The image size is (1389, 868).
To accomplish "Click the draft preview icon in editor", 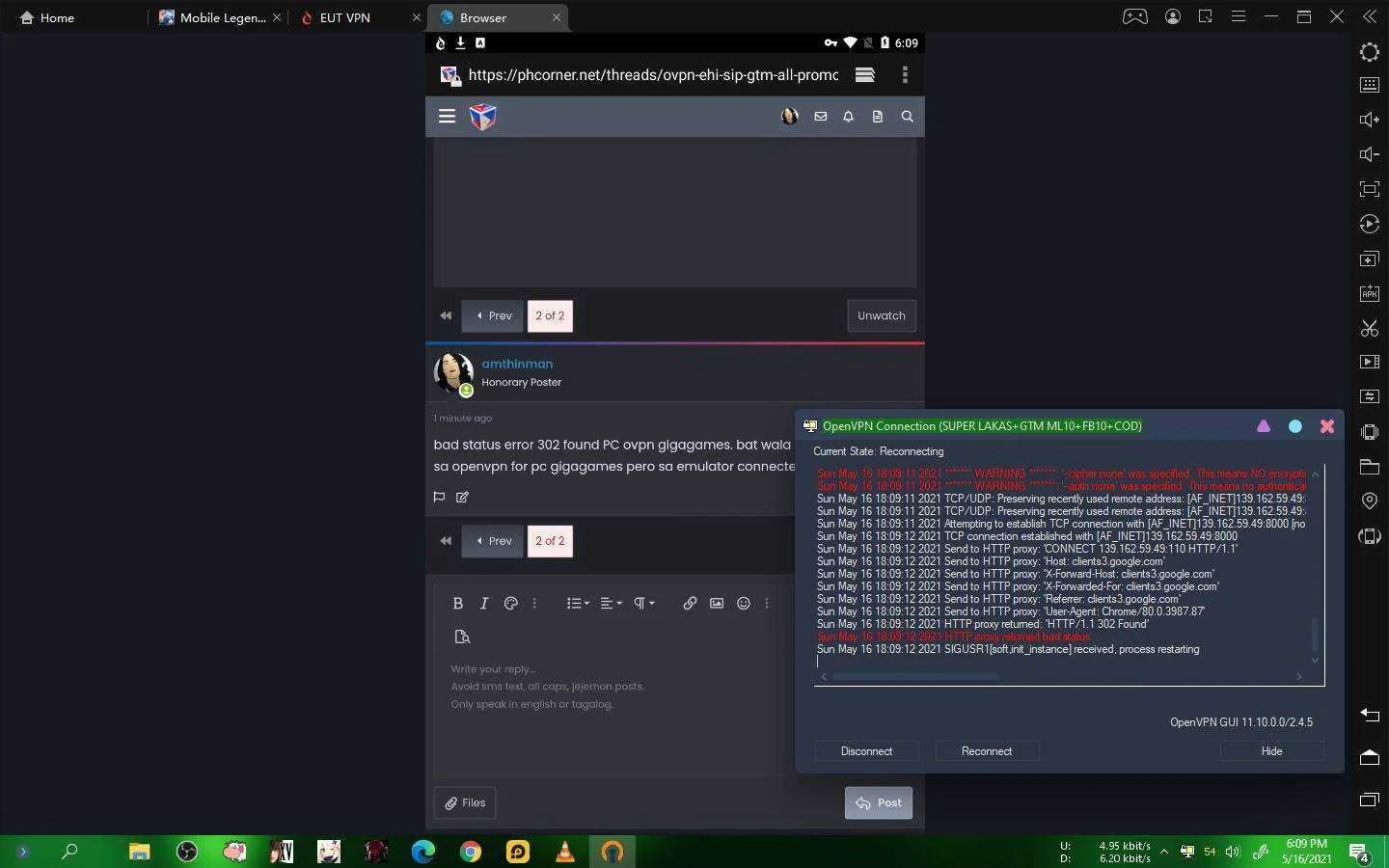I will (x=462, y=637).
